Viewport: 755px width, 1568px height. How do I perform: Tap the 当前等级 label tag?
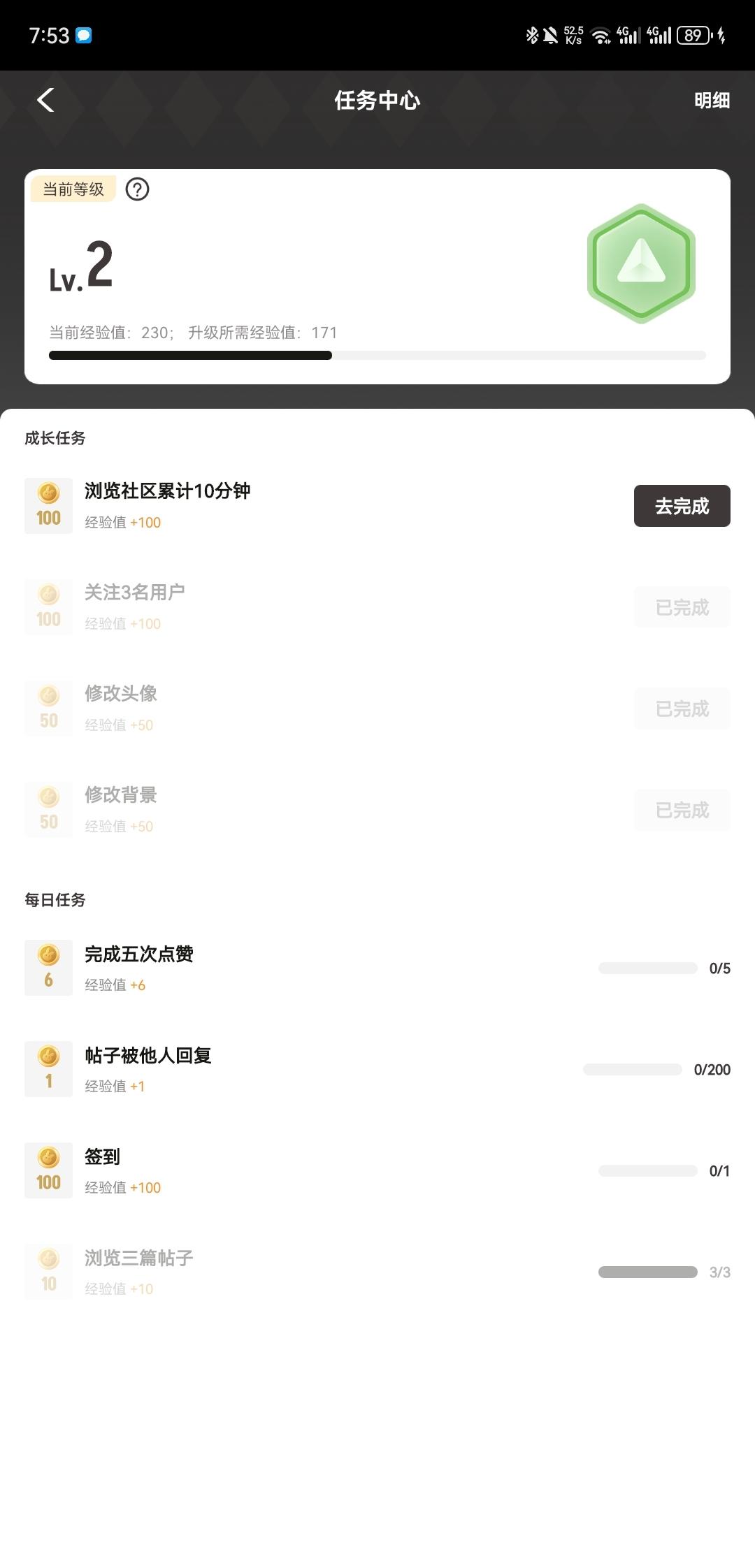pyautogui.click(x=73, y=189)
